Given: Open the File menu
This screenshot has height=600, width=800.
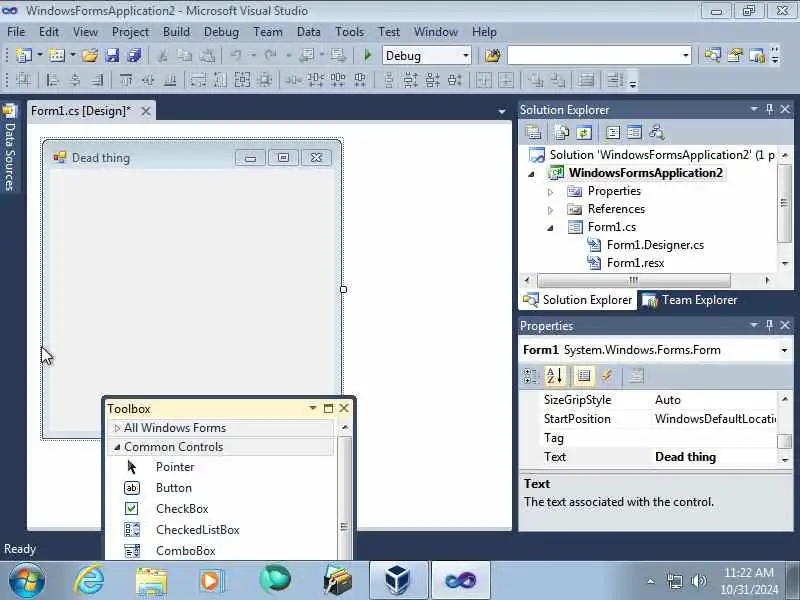Looking at the screenshot, I should click(16, 32).
